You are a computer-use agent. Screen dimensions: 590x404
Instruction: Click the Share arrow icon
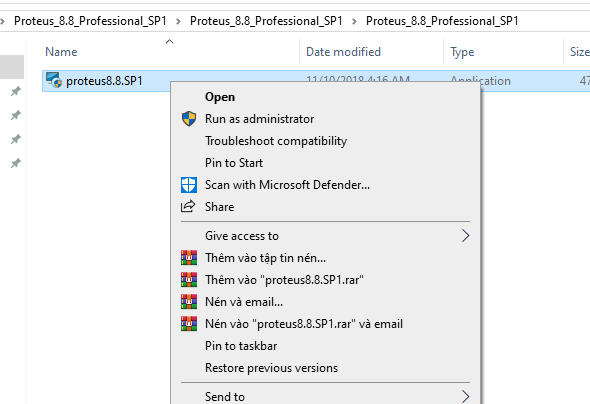coord(188,206)
